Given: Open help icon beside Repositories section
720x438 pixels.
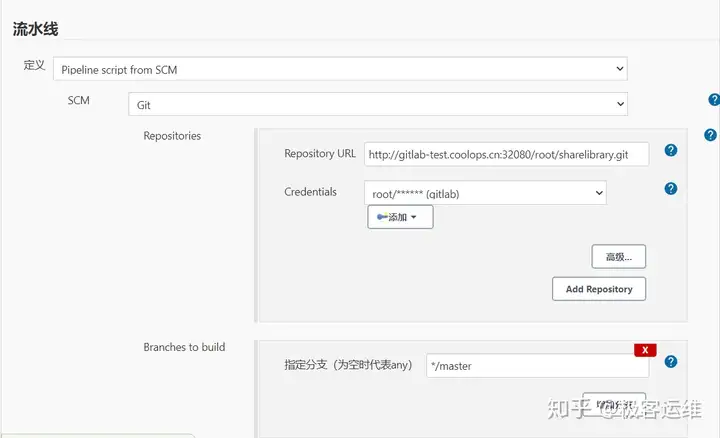Looking at the screenshot, I should coord(710,135).
